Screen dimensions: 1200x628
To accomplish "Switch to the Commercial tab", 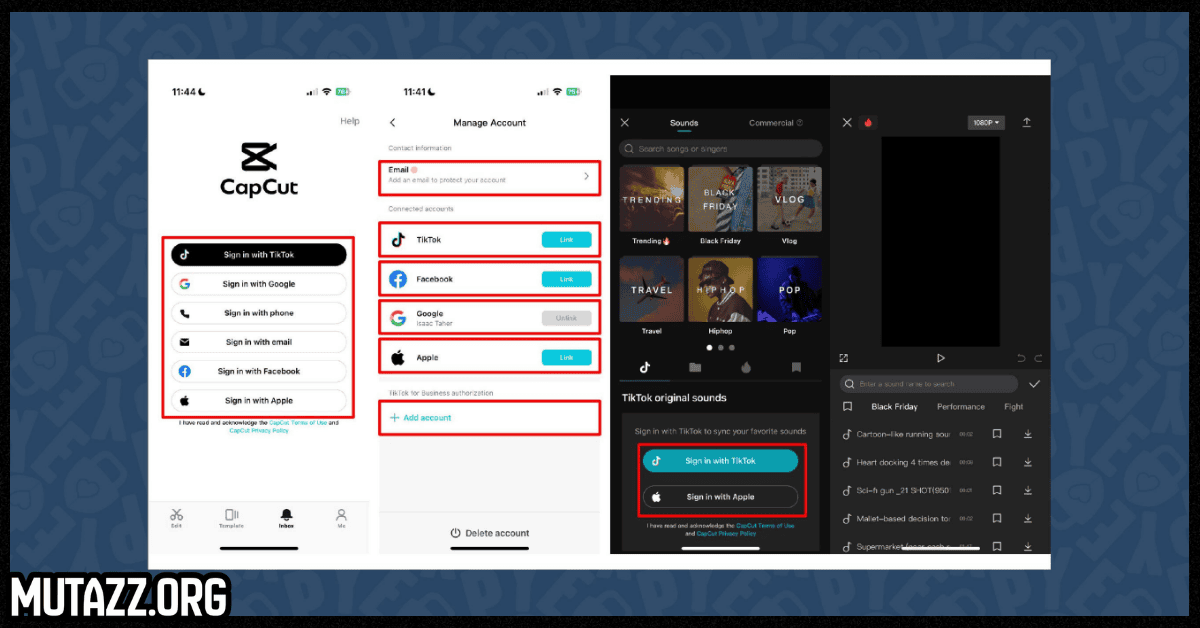I will (775, 123).
